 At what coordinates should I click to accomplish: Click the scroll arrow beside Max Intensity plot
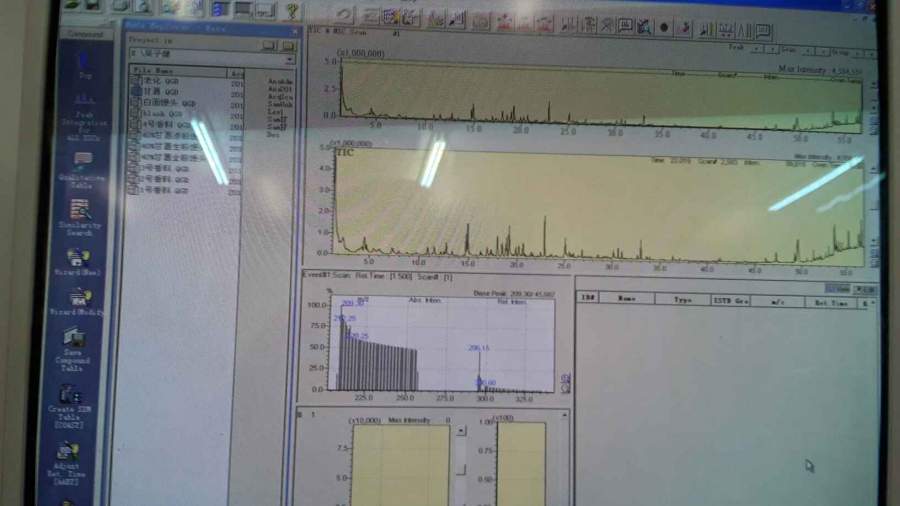461,430
